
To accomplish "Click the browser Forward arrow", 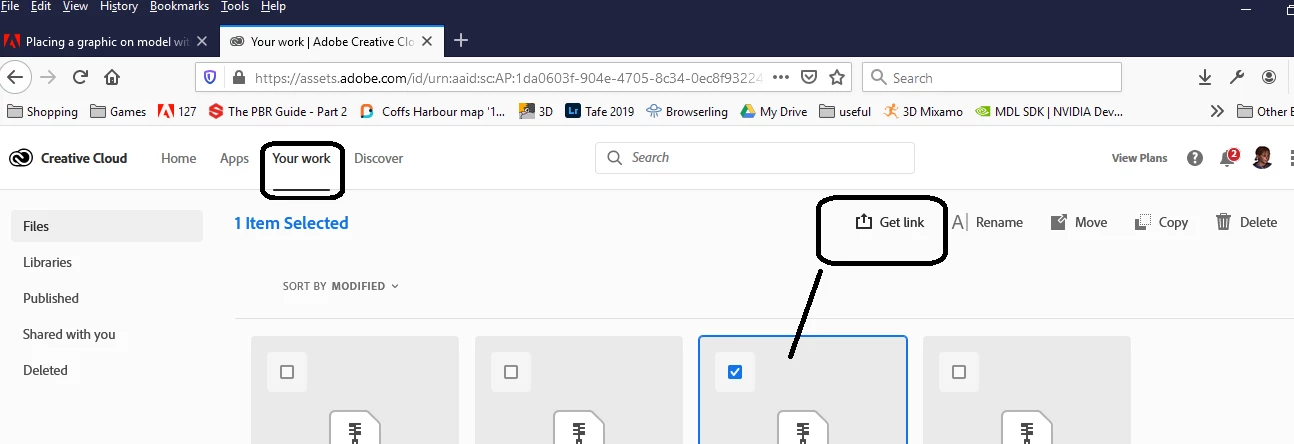I will coord(48,77).
